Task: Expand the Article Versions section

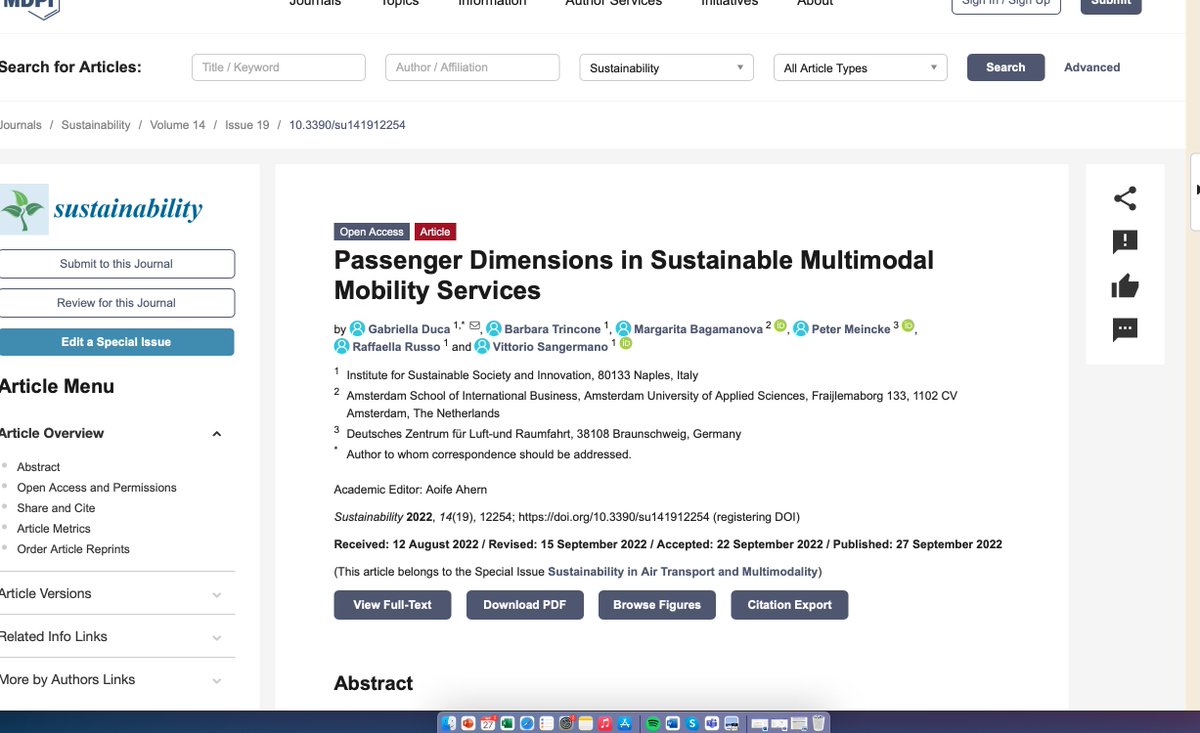Action: pyautogui.click(x=217, y=595)
